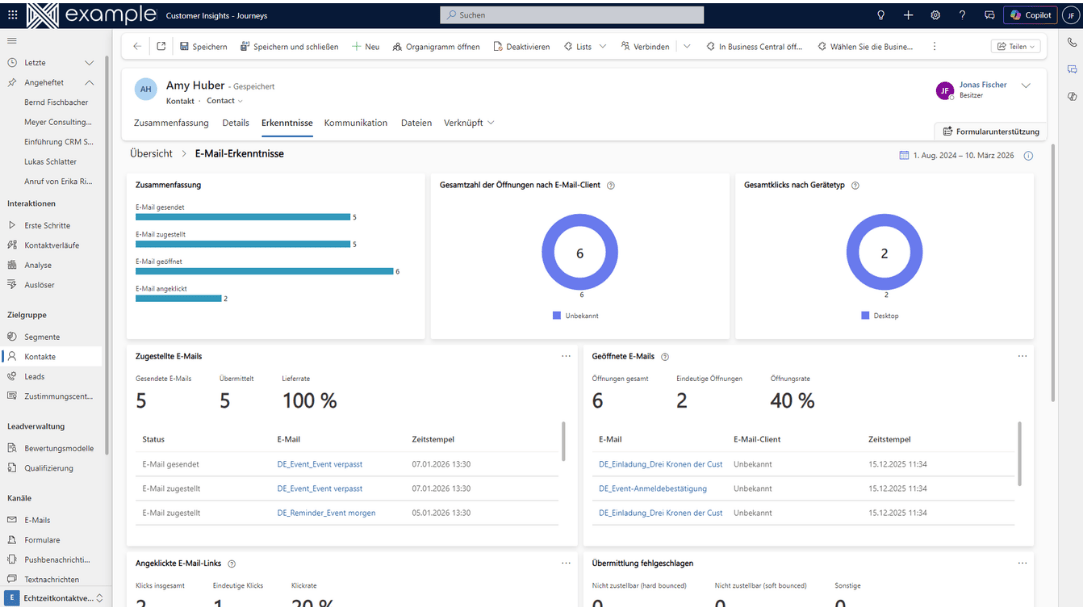
Task: Open the app launcher waffle icon
Action: tap(12, 15)
